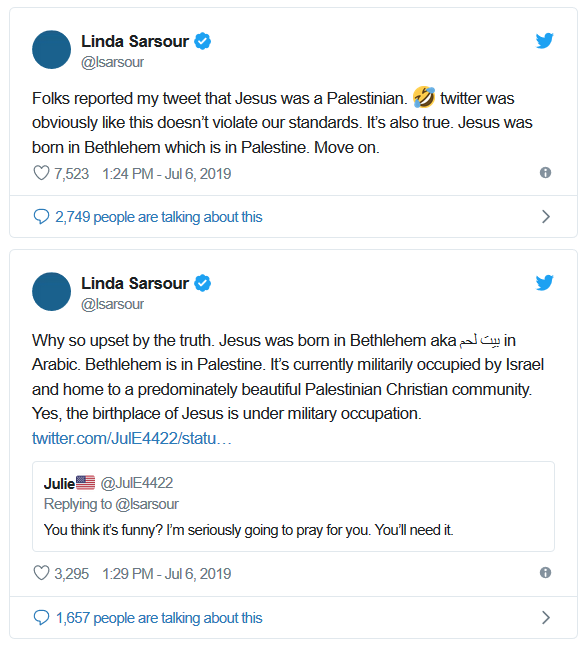Click speech bubble icon beside 1,657 people
The image size is (584, 650).
pyautogui.click(x=41, y=617)
